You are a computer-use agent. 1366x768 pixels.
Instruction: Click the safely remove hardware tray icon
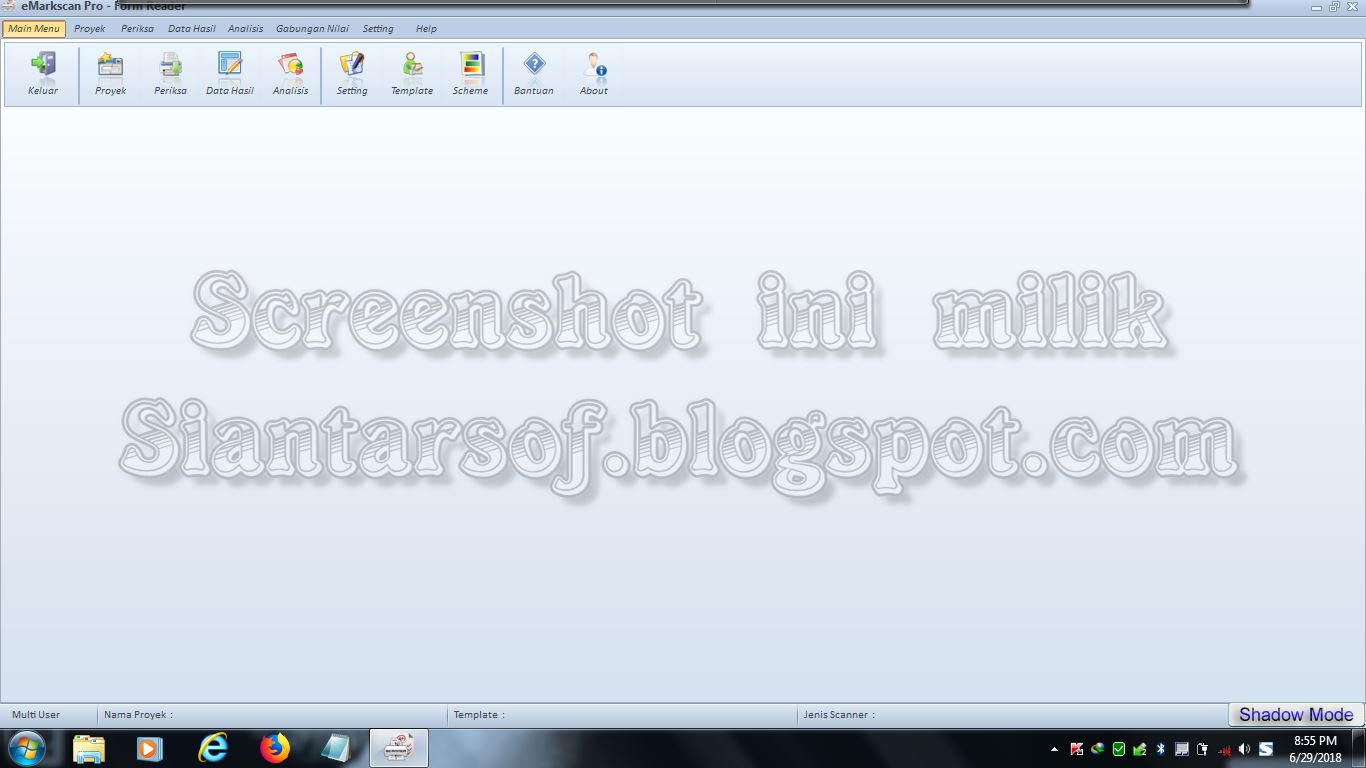(1140, 749)
